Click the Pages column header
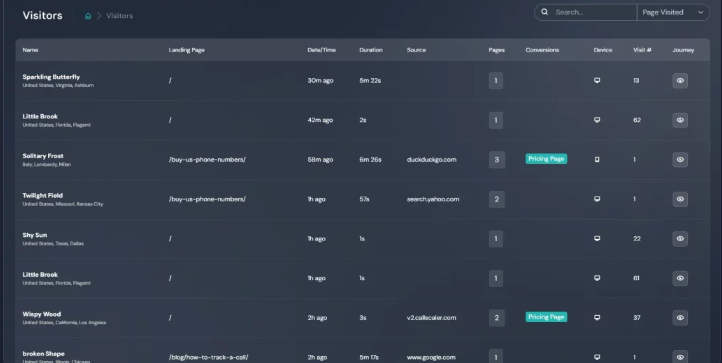722x363 pixels. 496,50
